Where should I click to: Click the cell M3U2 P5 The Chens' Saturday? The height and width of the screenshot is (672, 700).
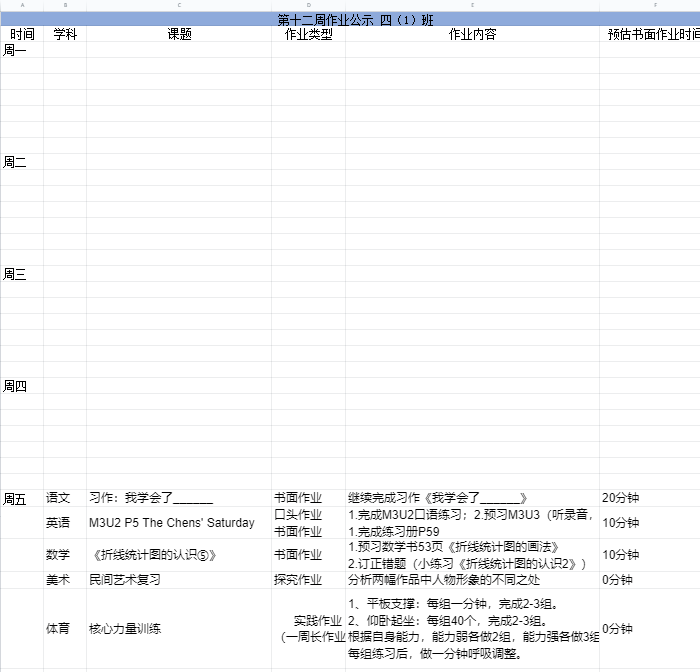(179, 522)
